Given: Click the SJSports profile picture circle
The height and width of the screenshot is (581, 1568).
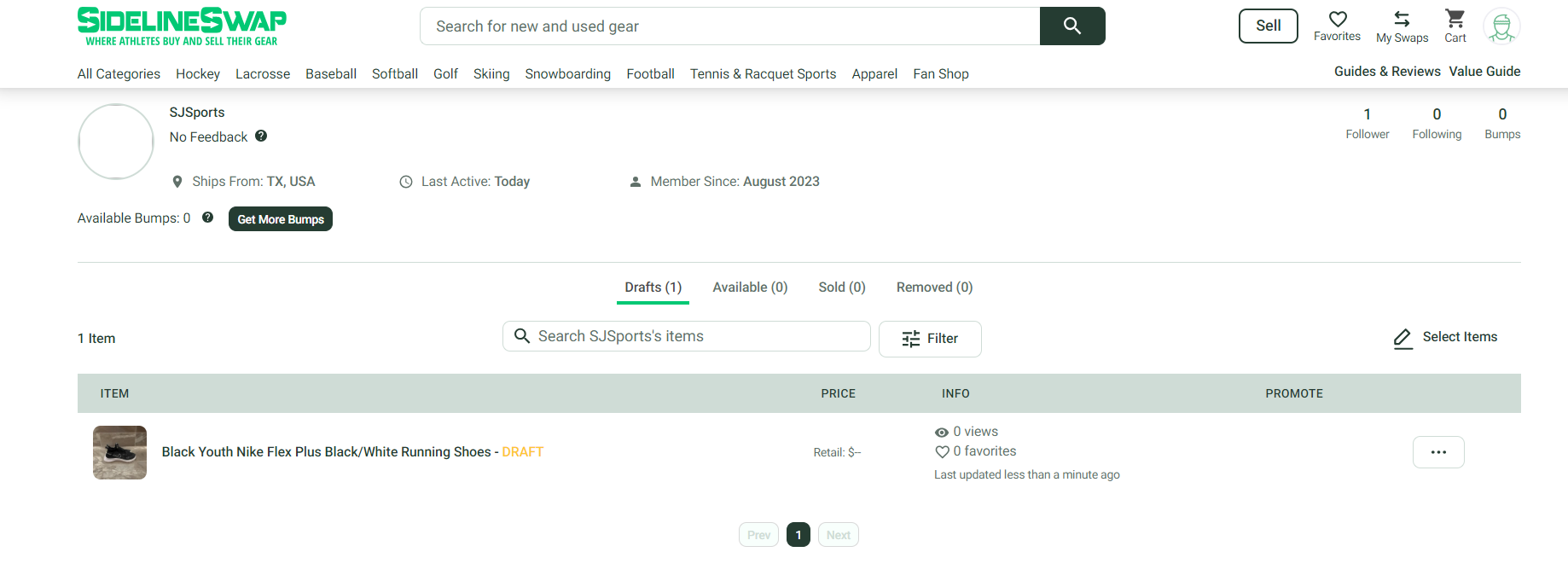Looking at the screenshot, I should pos(116,142).
